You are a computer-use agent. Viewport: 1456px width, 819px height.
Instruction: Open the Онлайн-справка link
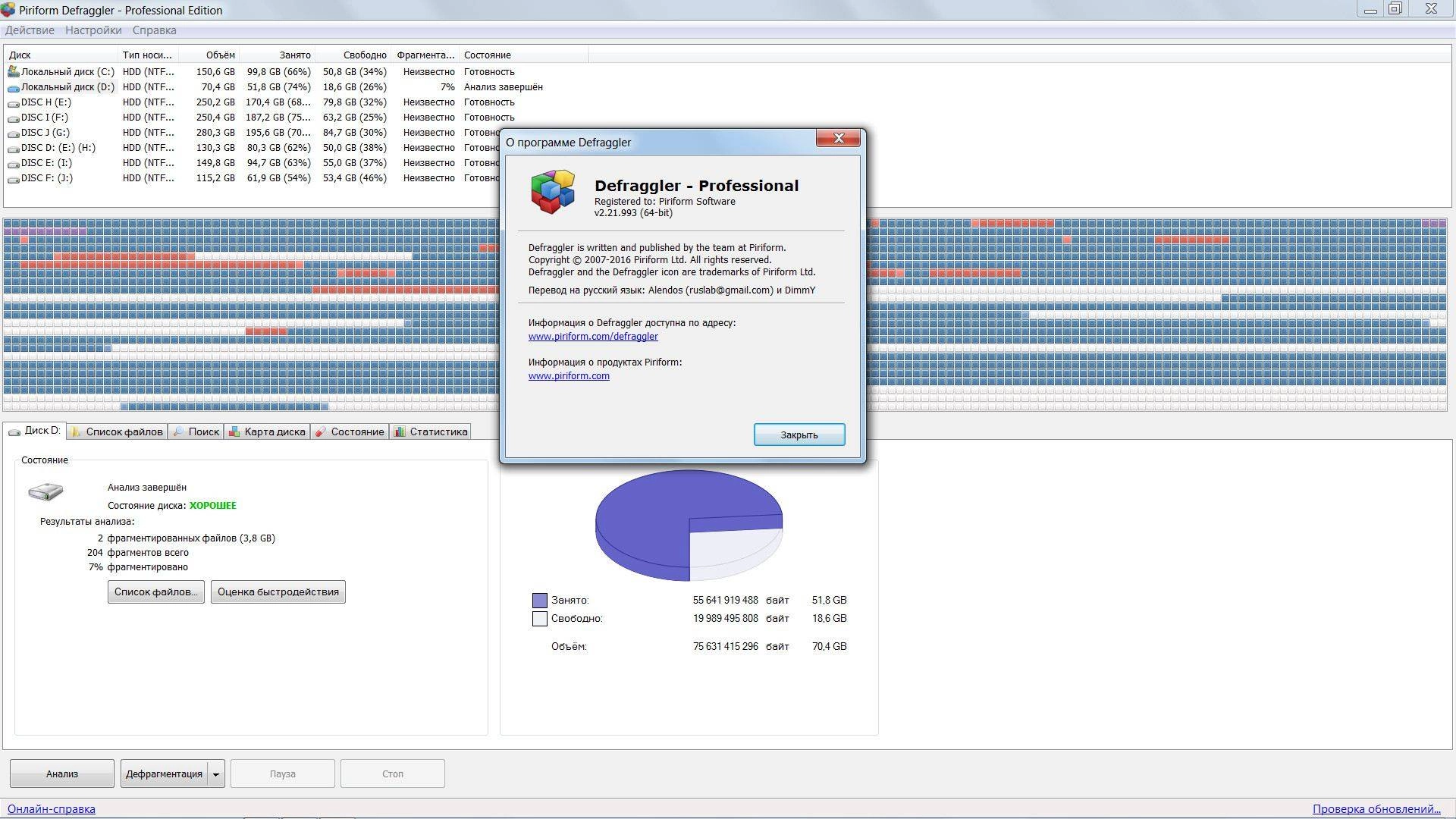52,809
